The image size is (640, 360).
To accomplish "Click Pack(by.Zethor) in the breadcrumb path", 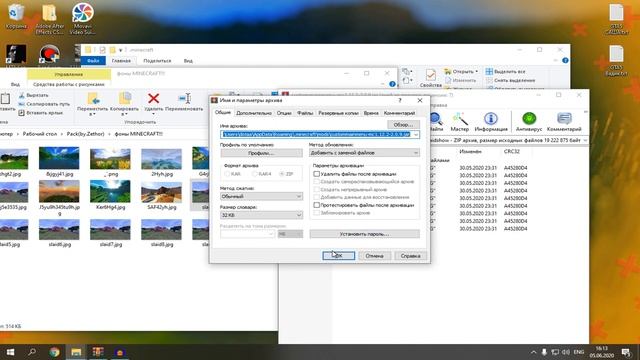I will pyautogui.click(x=85, y=134).
